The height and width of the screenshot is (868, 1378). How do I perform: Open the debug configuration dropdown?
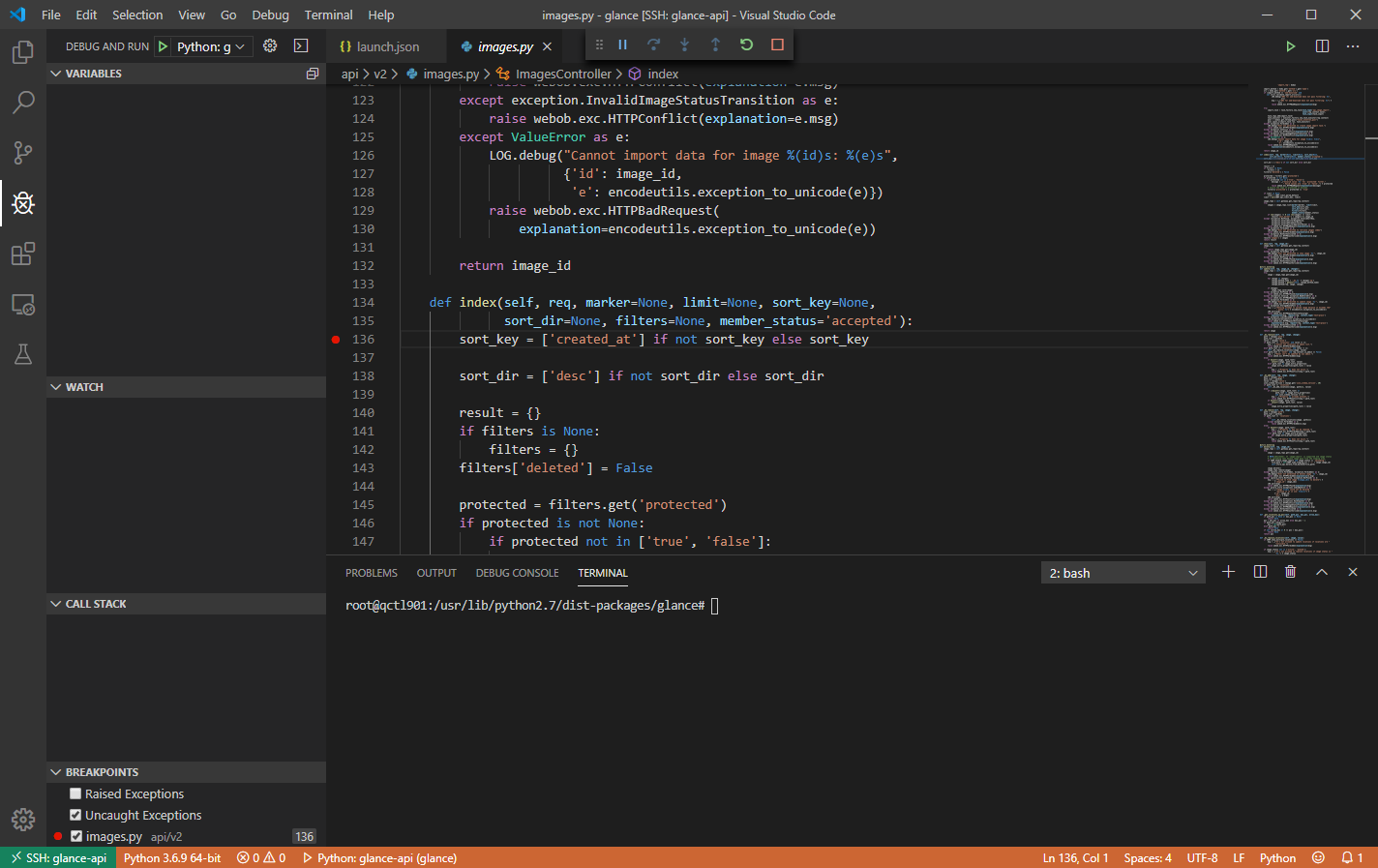[212, 46]
